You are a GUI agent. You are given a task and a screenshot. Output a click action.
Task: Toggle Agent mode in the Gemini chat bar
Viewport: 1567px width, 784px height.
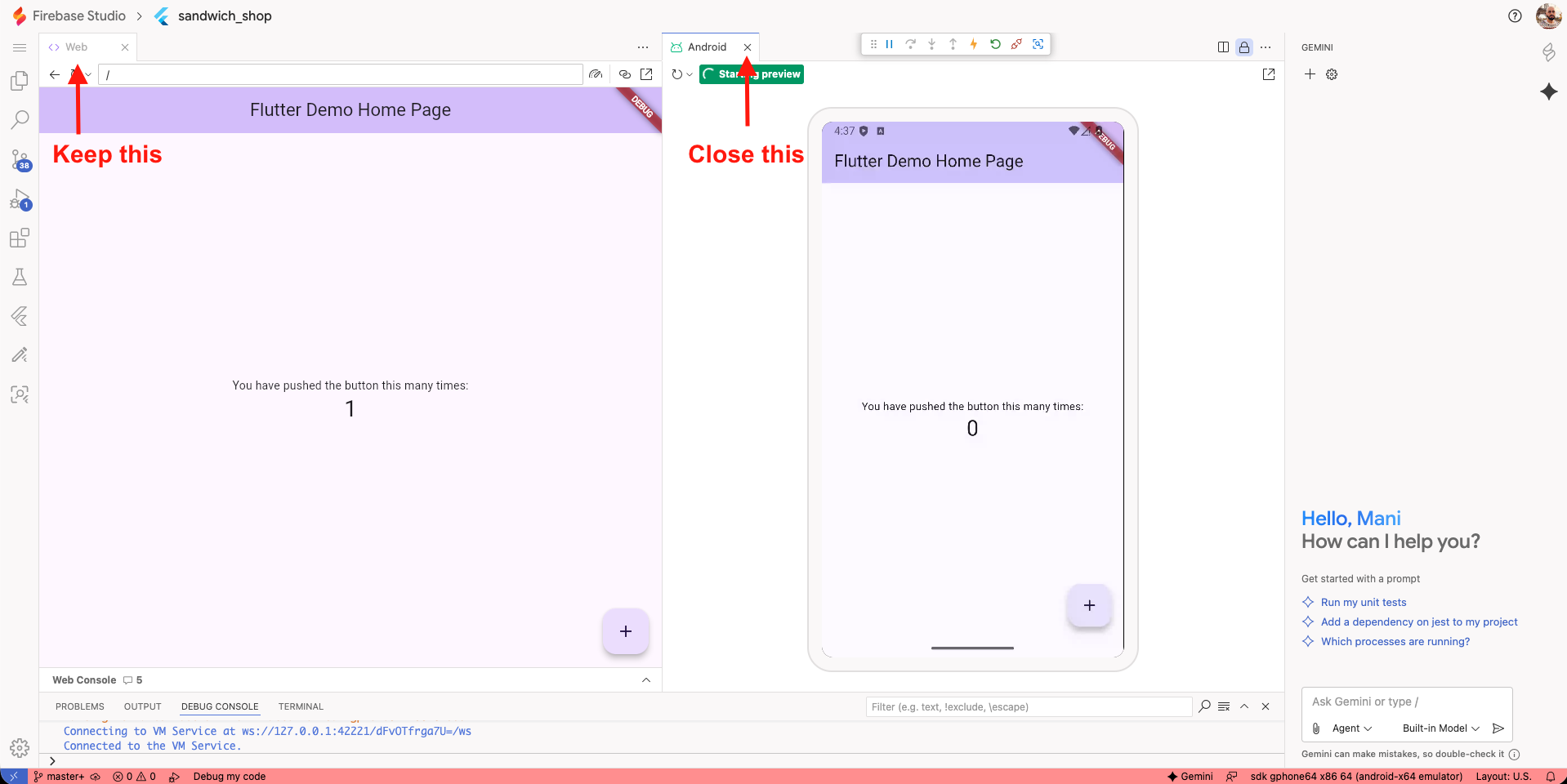click(1349, 728)
